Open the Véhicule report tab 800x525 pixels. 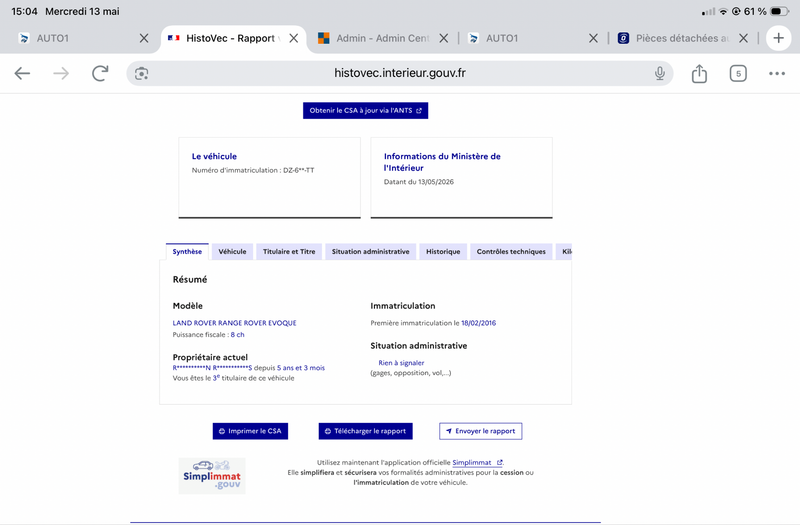click(232, 252)
